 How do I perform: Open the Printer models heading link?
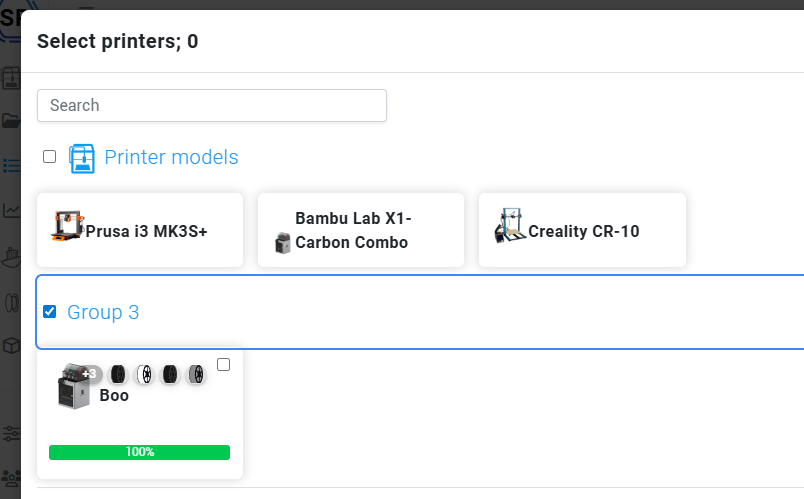(x=171, y=157)
